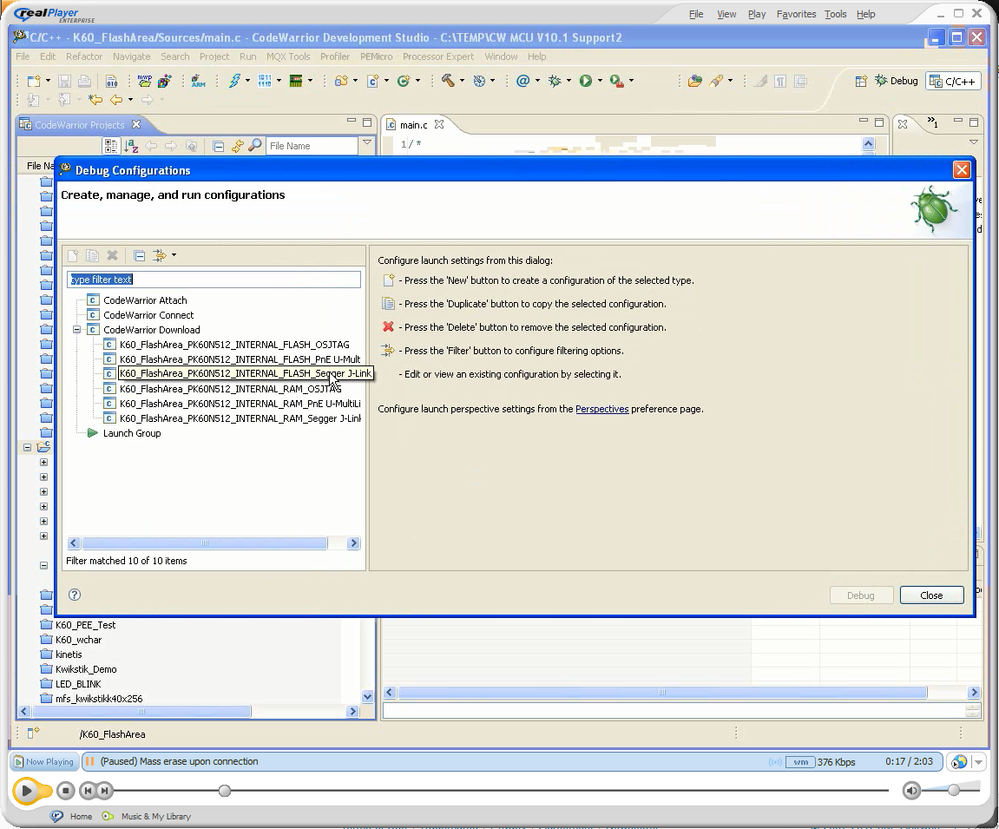Open the File Name view menu dropdown
999x829 pixels.
coord(367,145)
